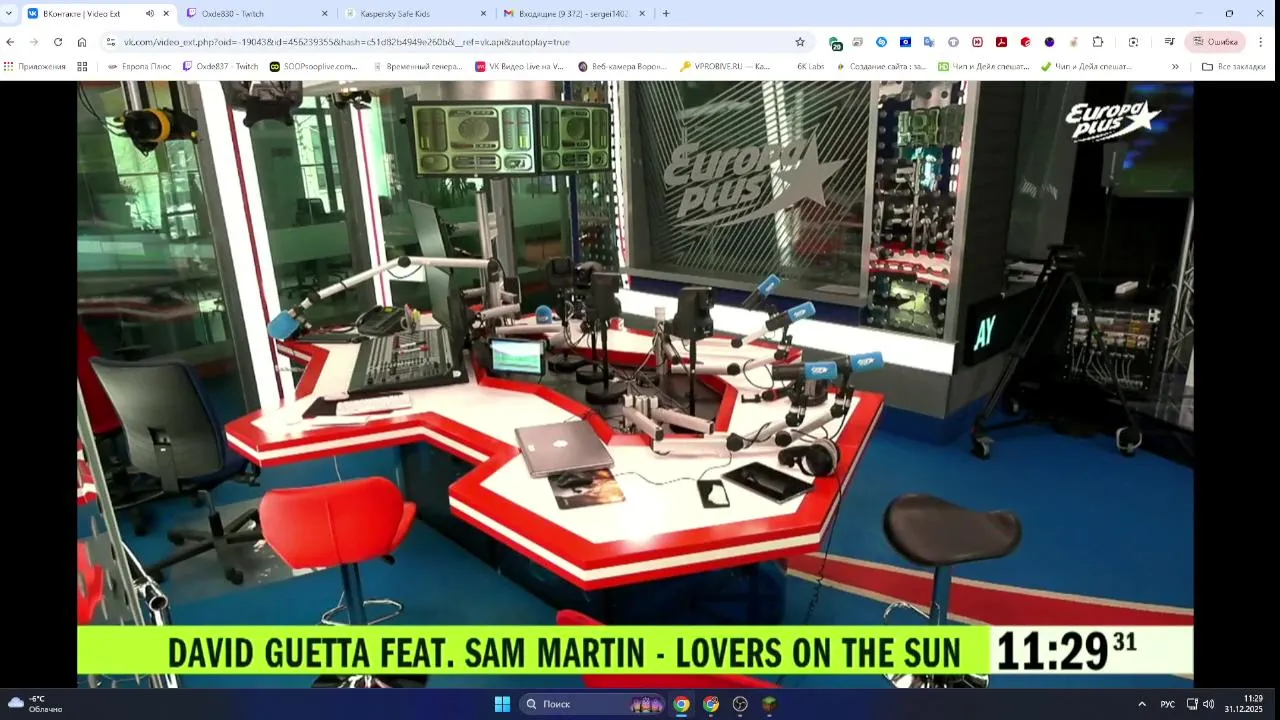Open the weather widget showing -6°C

(37, 704)
